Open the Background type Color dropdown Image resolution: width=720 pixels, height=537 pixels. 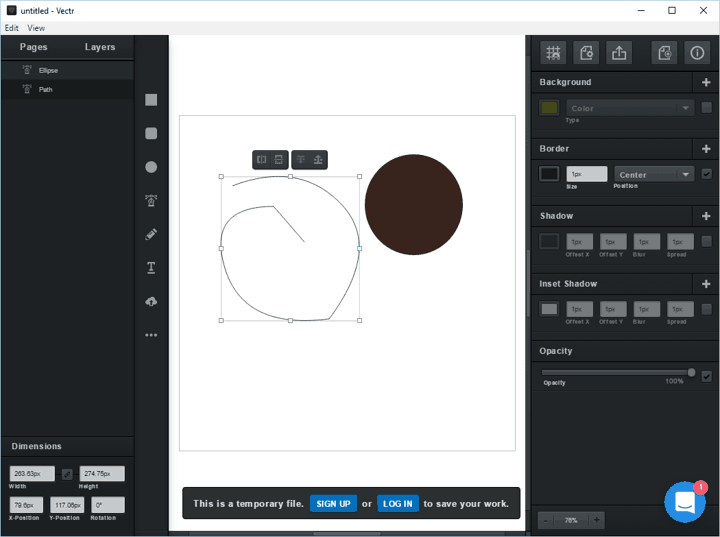630,108
